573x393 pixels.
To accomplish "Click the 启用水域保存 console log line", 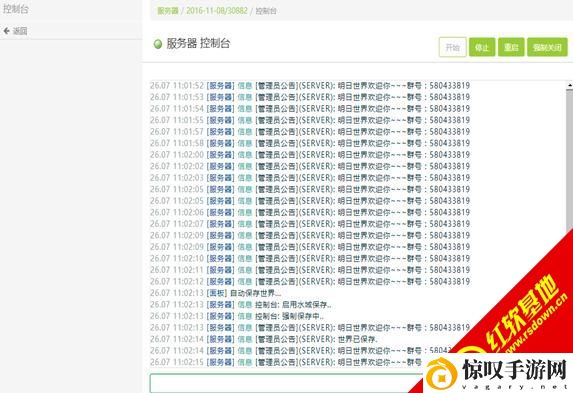I will coord(241,305).
